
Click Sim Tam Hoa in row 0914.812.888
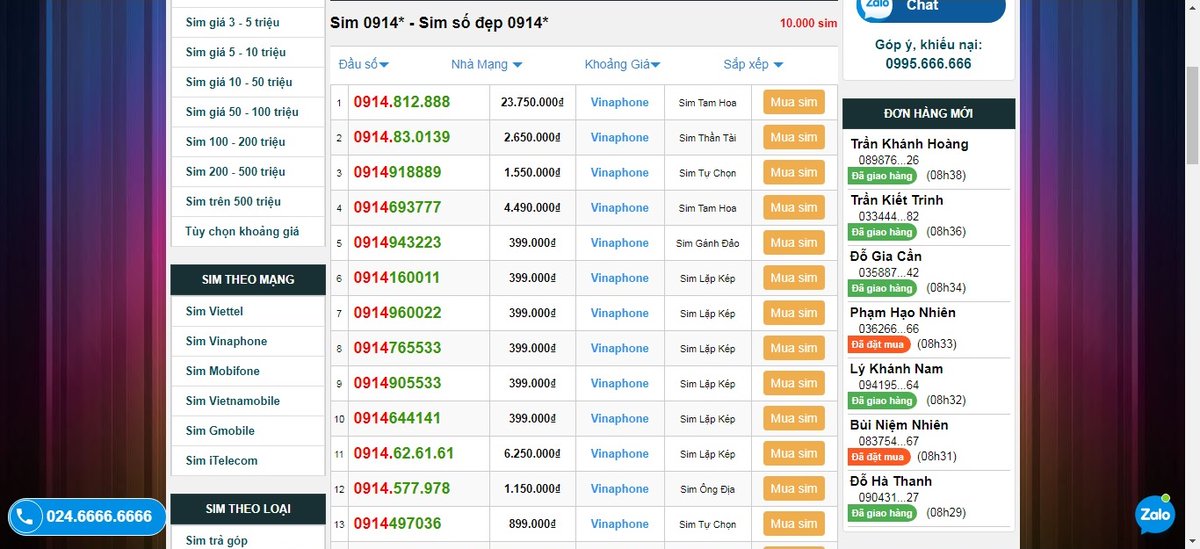click(x=707, y=102)
